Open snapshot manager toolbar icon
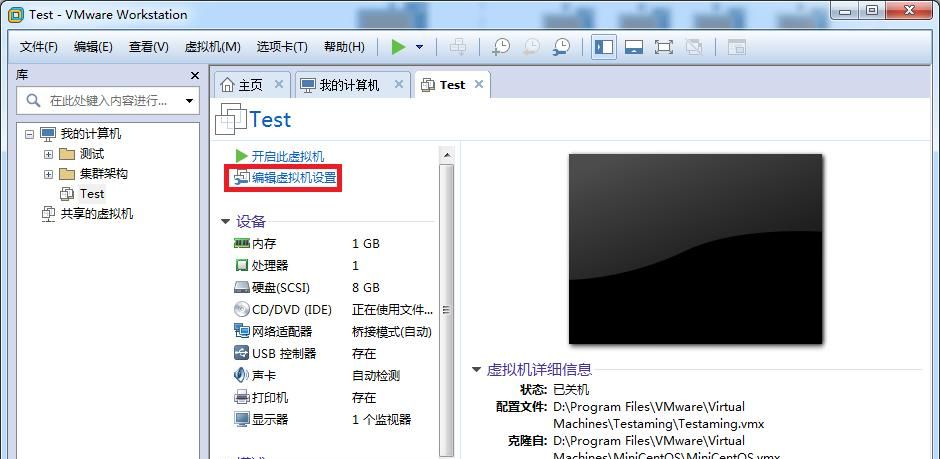The image size is (940, 459). [x=562, y=47]
